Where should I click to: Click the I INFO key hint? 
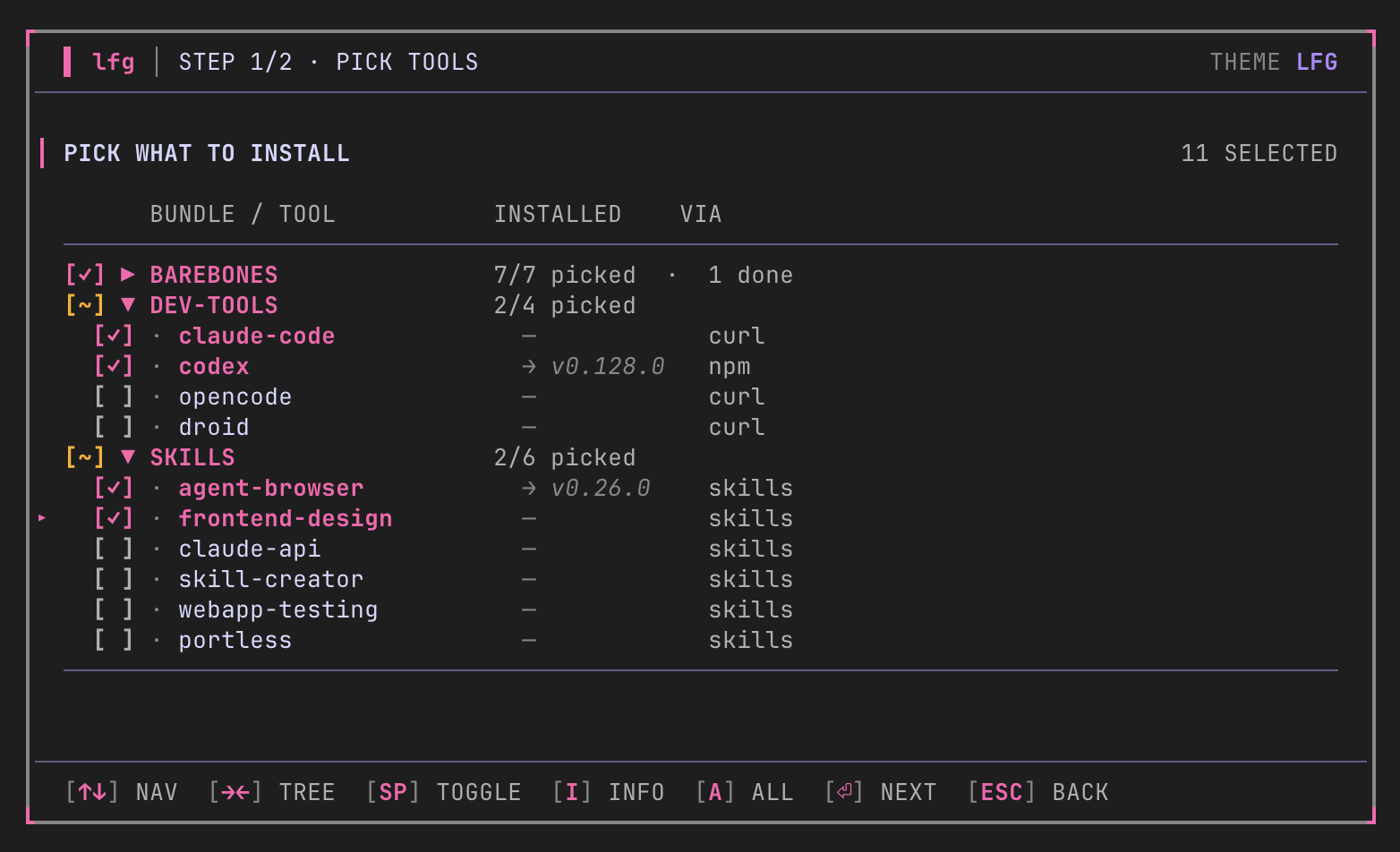(x=608, y=792)
